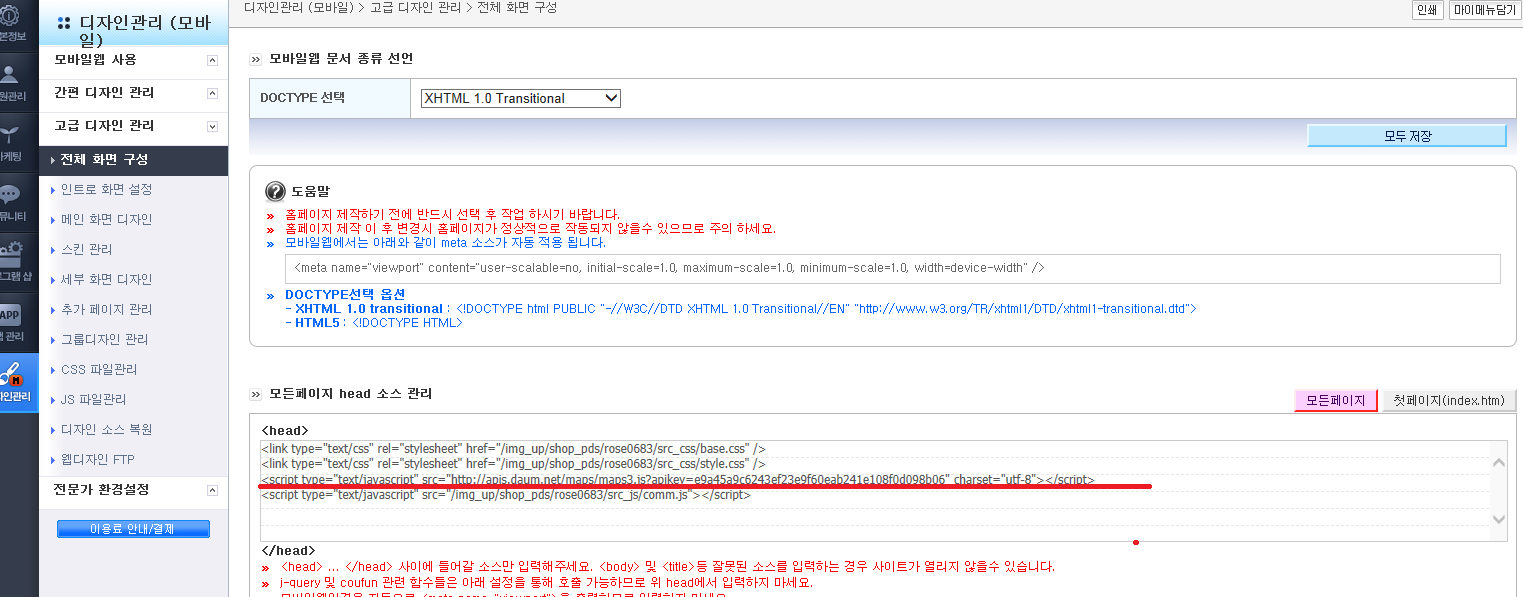
Task: Expand the 전문가 환경설정 section
Action: click(212, 490)
